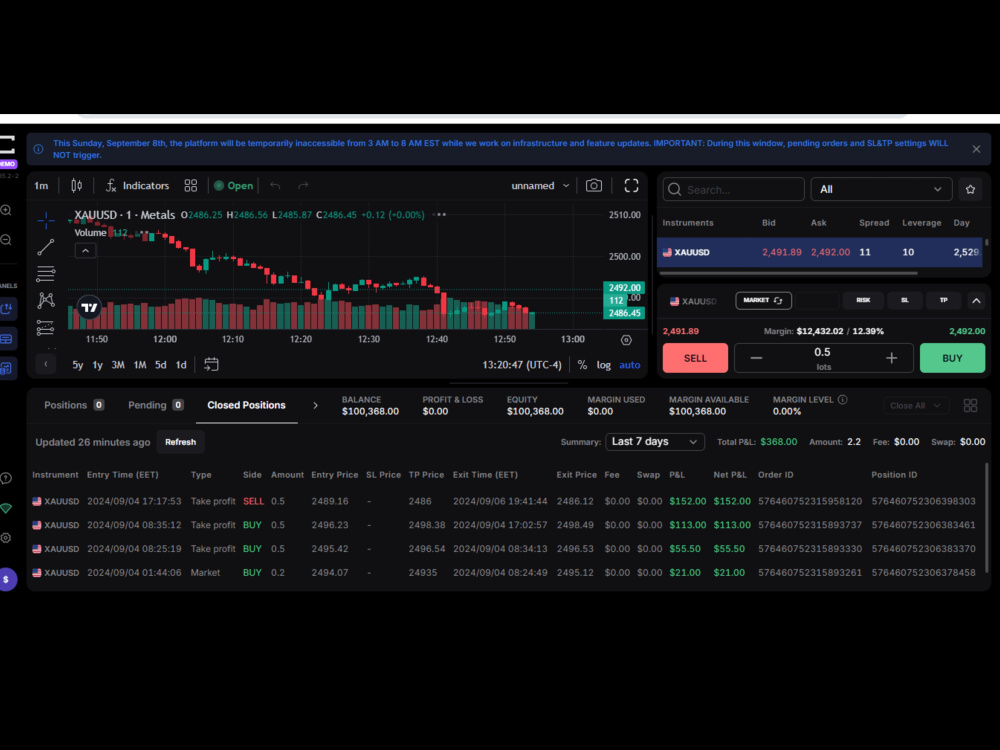Screen dimensions: 1000x750
Task: Enable the RISK option on the order panel
Action: pos(862,299)
